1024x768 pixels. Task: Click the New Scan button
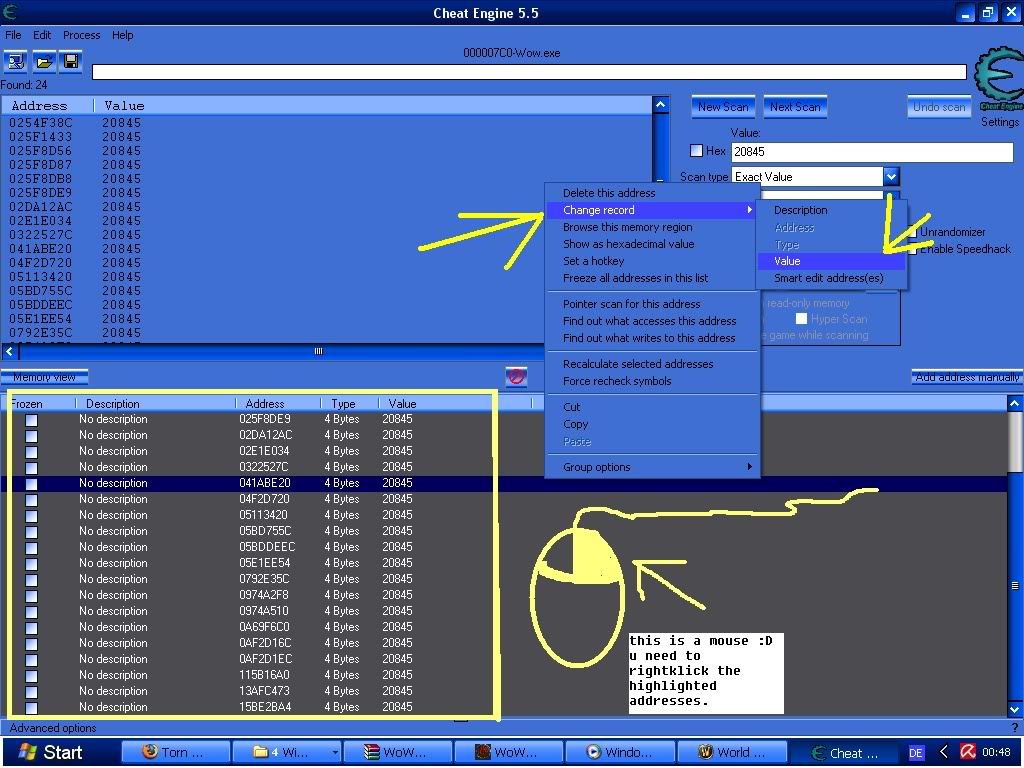click(x=723, y=107)
